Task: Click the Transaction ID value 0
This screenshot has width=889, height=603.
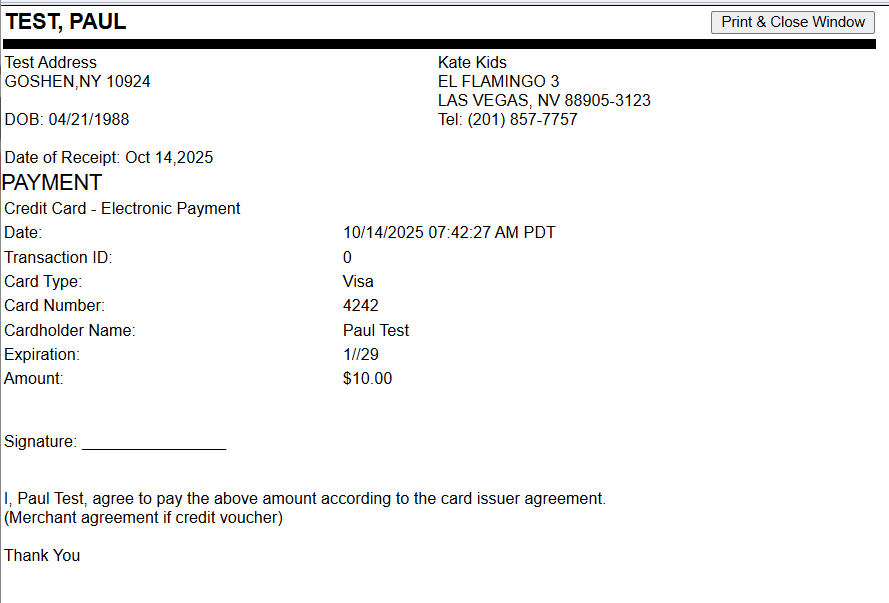Action: 347,257
